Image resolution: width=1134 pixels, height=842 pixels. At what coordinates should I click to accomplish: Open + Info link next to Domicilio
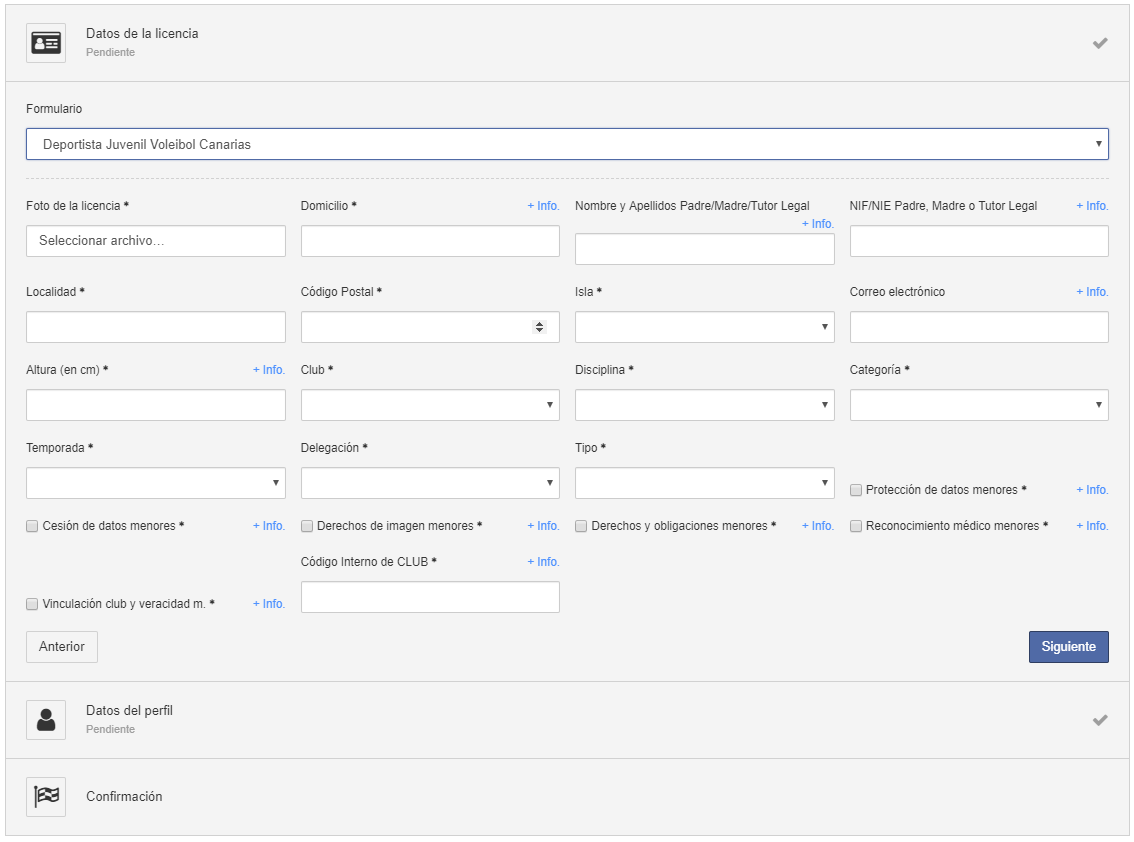tap(543, 206)
